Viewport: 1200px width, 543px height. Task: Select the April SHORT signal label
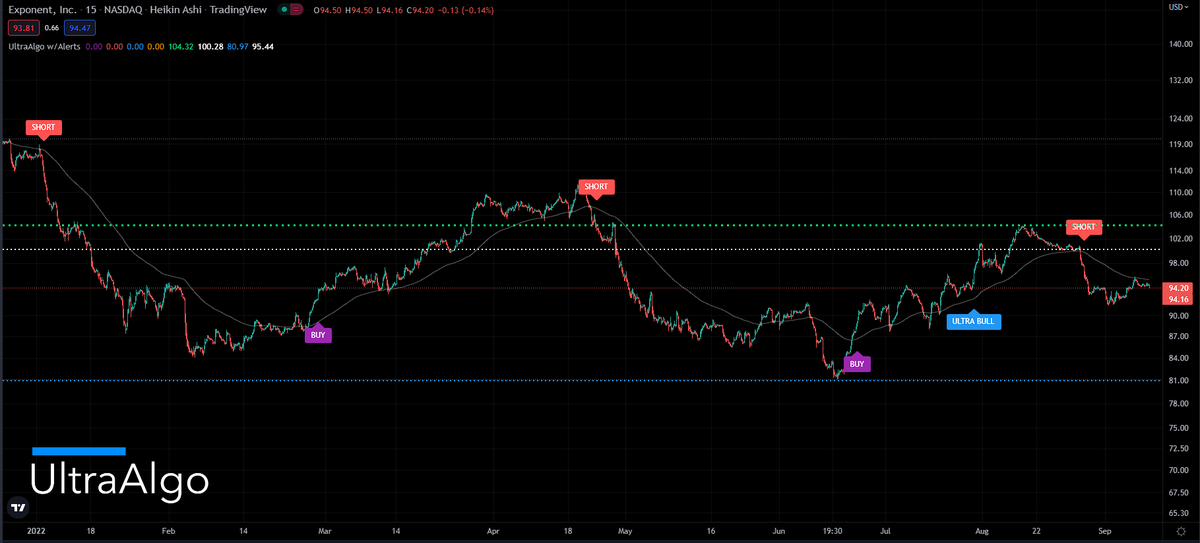point(596,187)
